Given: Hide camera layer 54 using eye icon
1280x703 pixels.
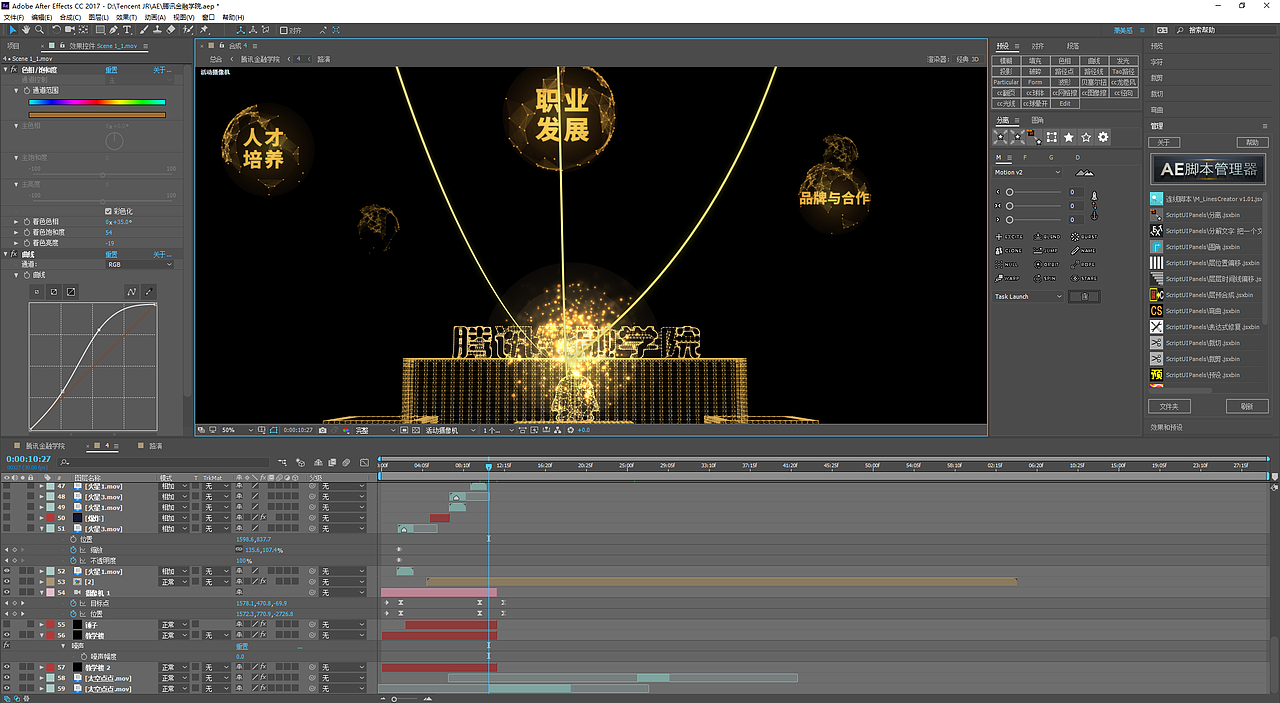Looking at the screenshot, I should pos(6,593).
